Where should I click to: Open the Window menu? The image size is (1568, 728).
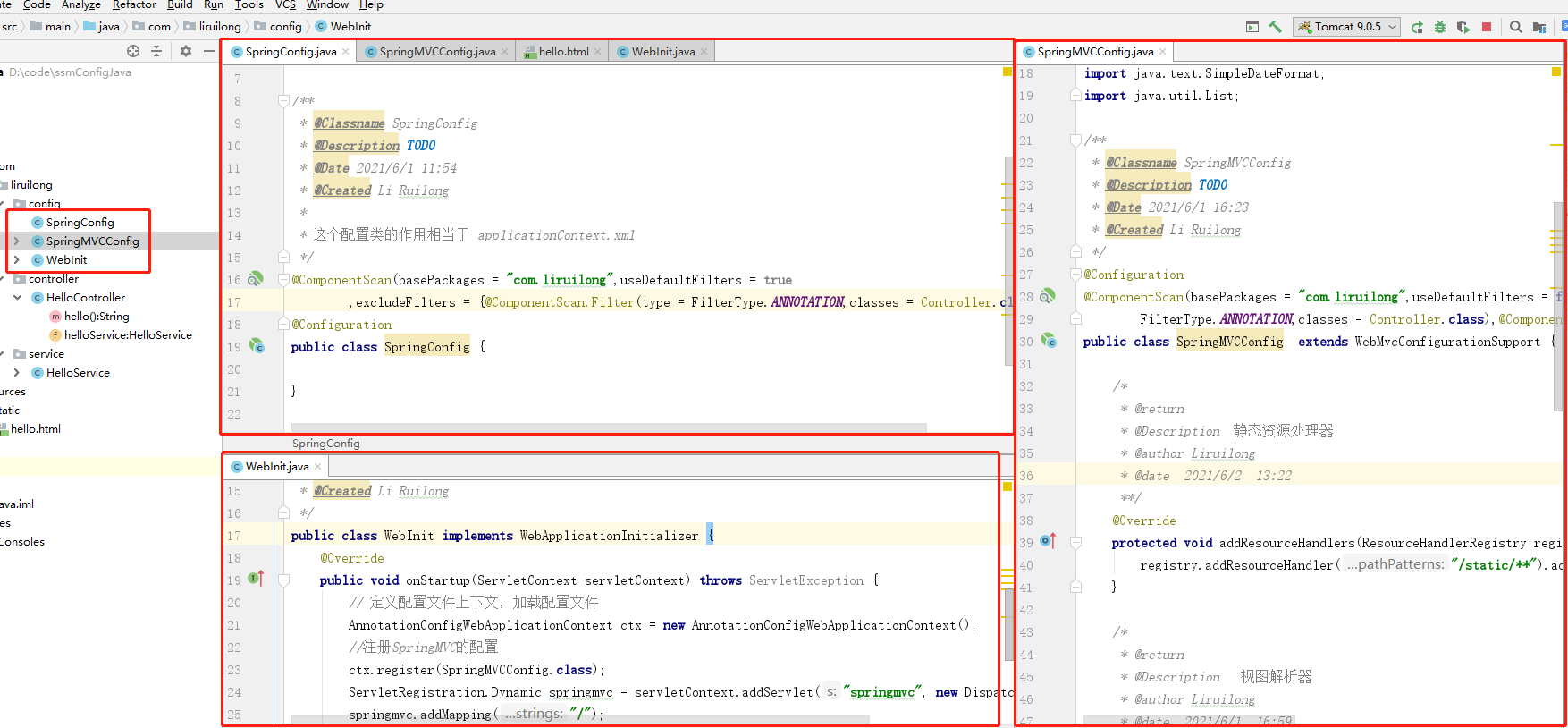pyautogui.click(x=327, y=5)
